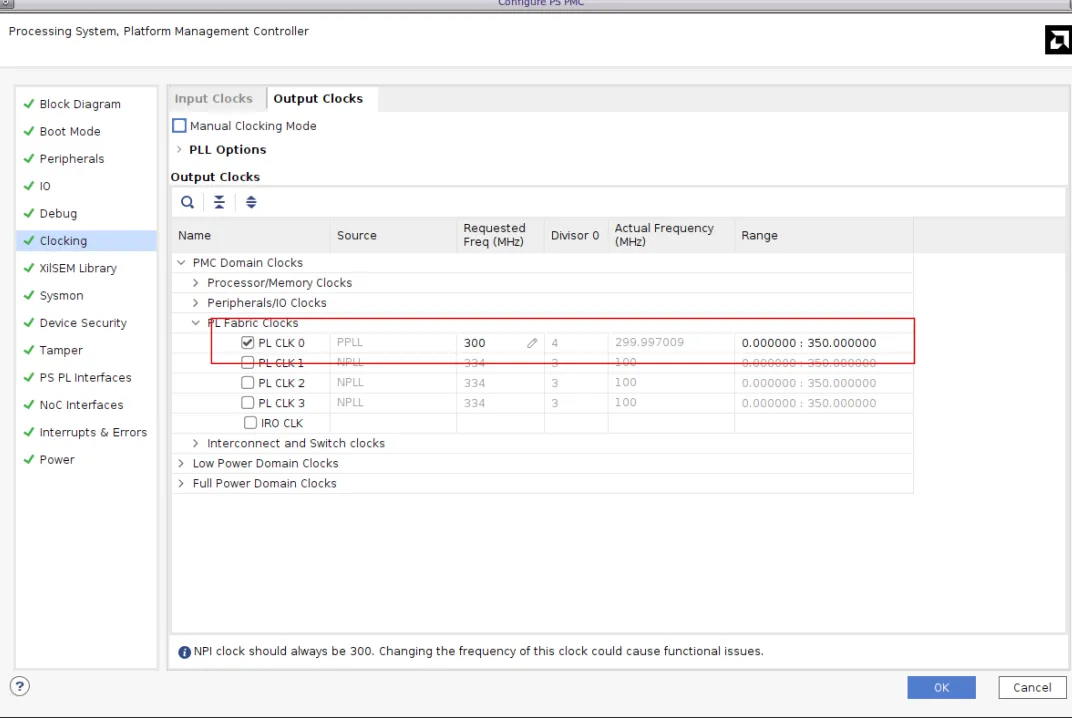The image size is (1072, 718).
Task: Click the search icon in Output Clocks toolbar
Action: pyautogui.click(x=187, y=202)
